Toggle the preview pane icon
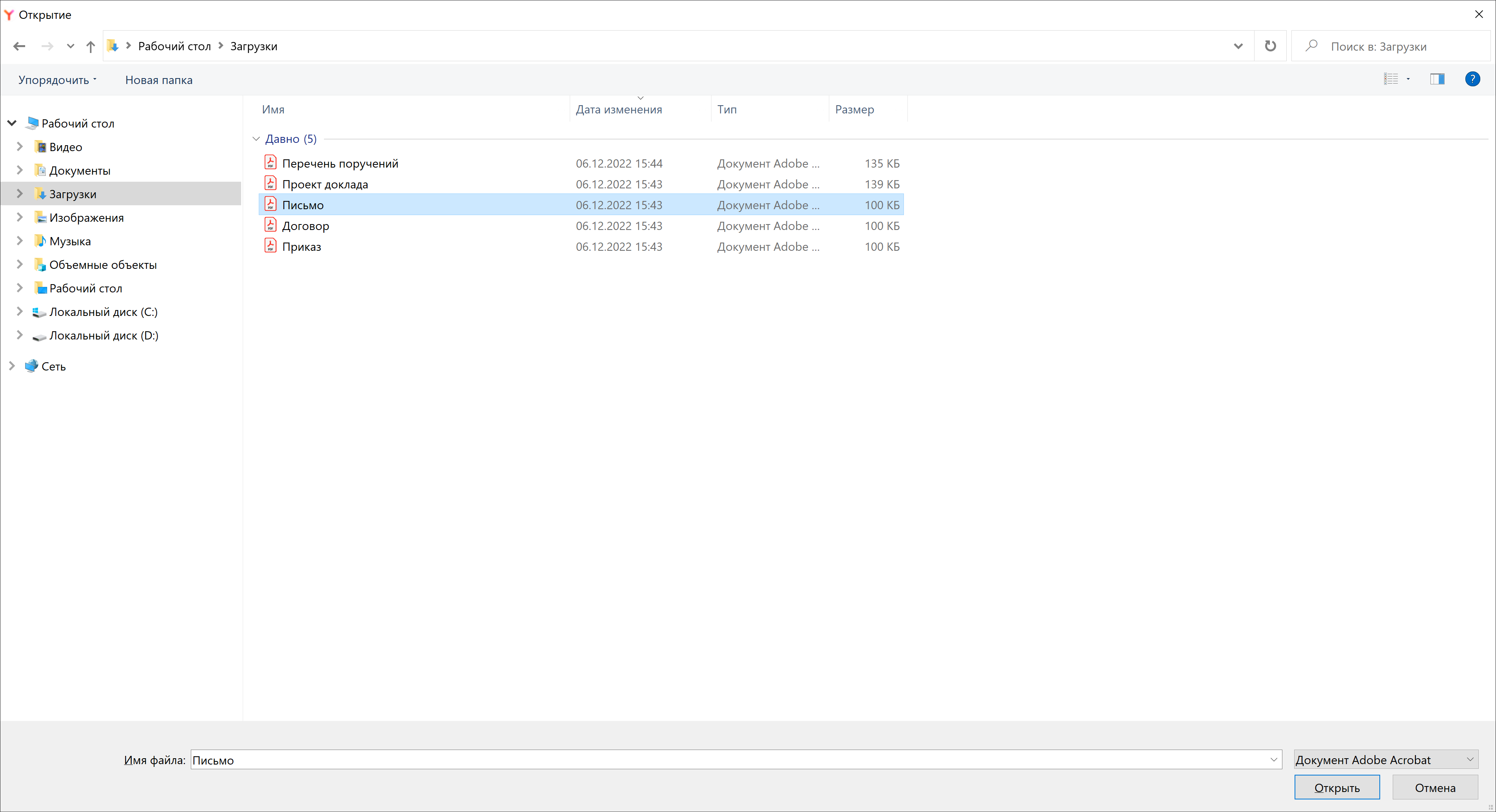Viewport: 1496px width, 812px height. (x=1437, y=79)
